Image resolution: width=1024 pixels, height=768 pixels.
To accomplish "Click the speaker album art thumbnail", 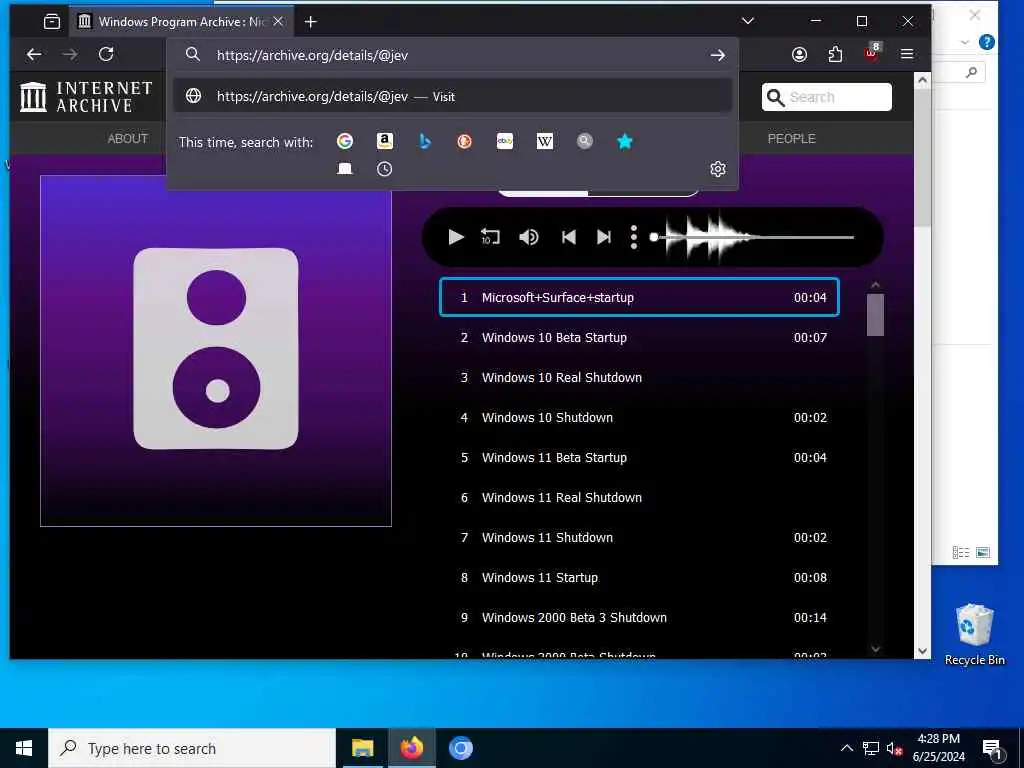I will point(216,351).
